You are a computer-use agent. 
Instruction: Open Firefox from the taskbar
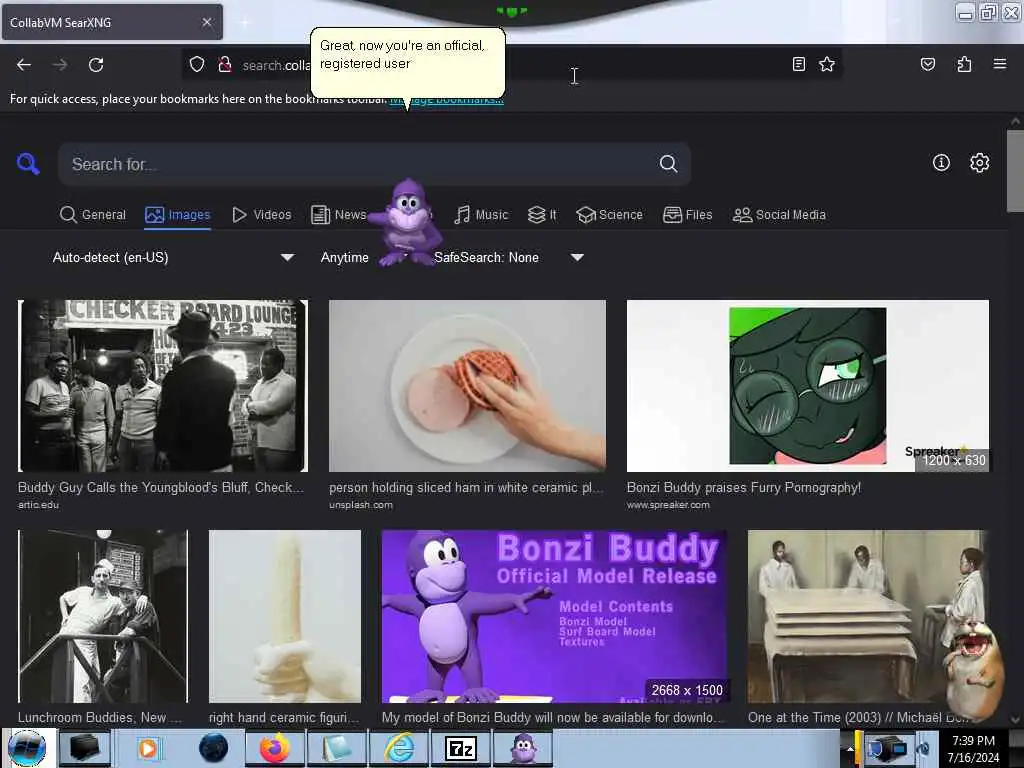(275, 748)
